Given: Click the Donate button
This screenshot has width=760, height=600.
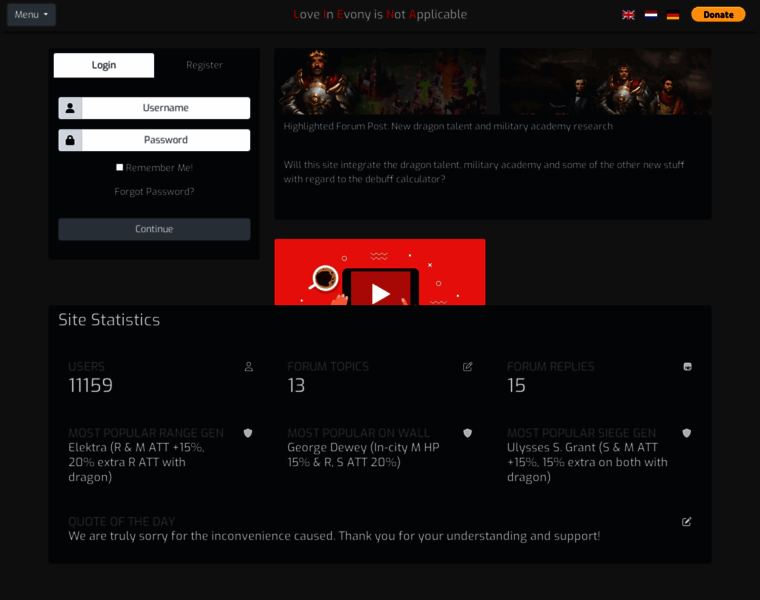Looking at the screenshot, I should click(718, 15).
